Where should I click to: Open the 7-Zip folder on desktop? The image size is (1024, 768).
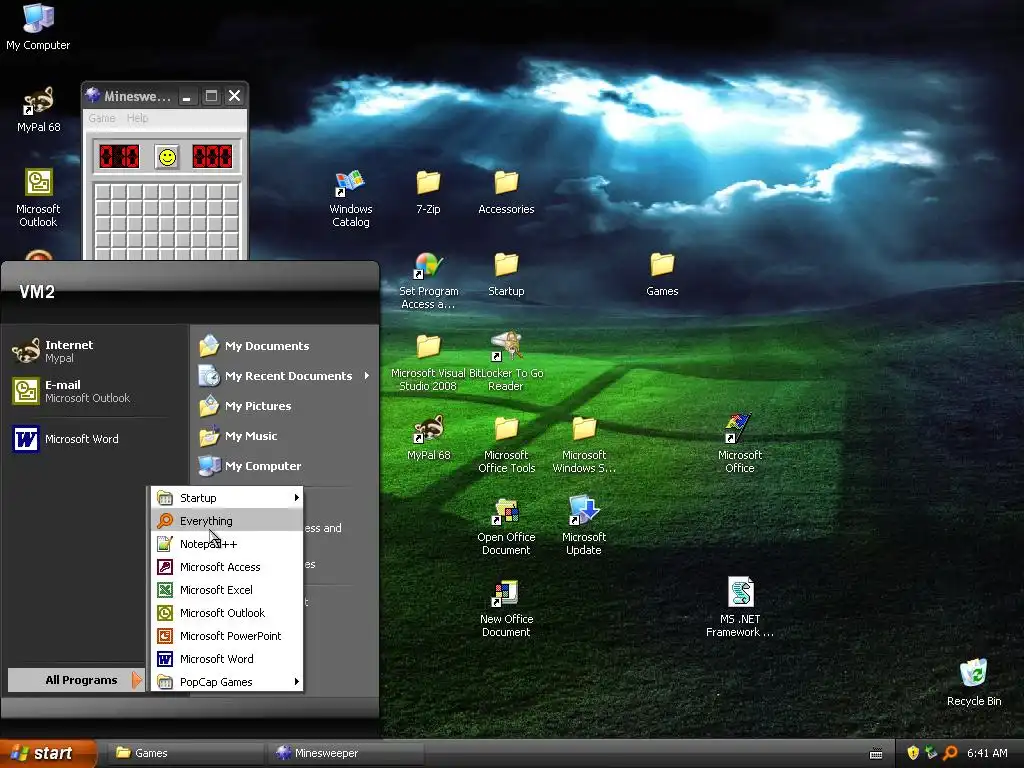tap(428, 192)
